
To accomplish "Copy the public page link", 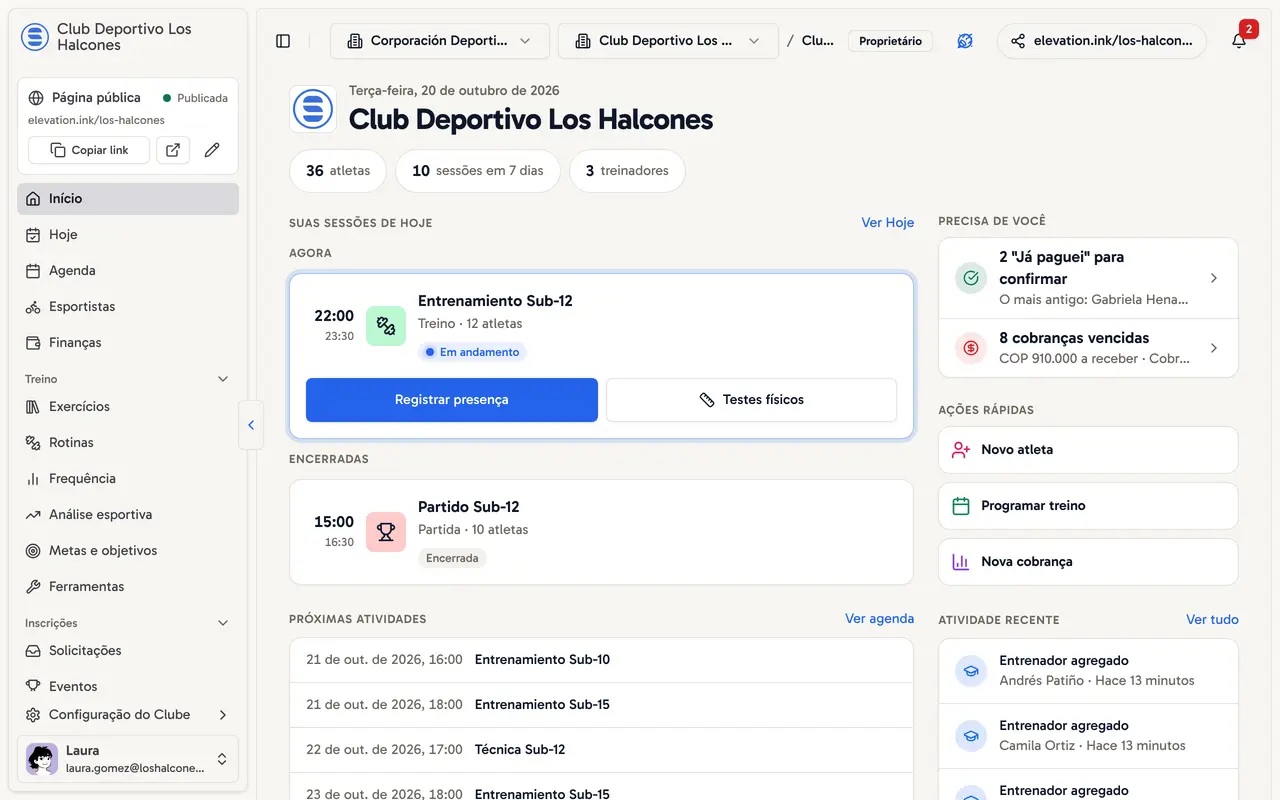I will [x=89, y=150].
